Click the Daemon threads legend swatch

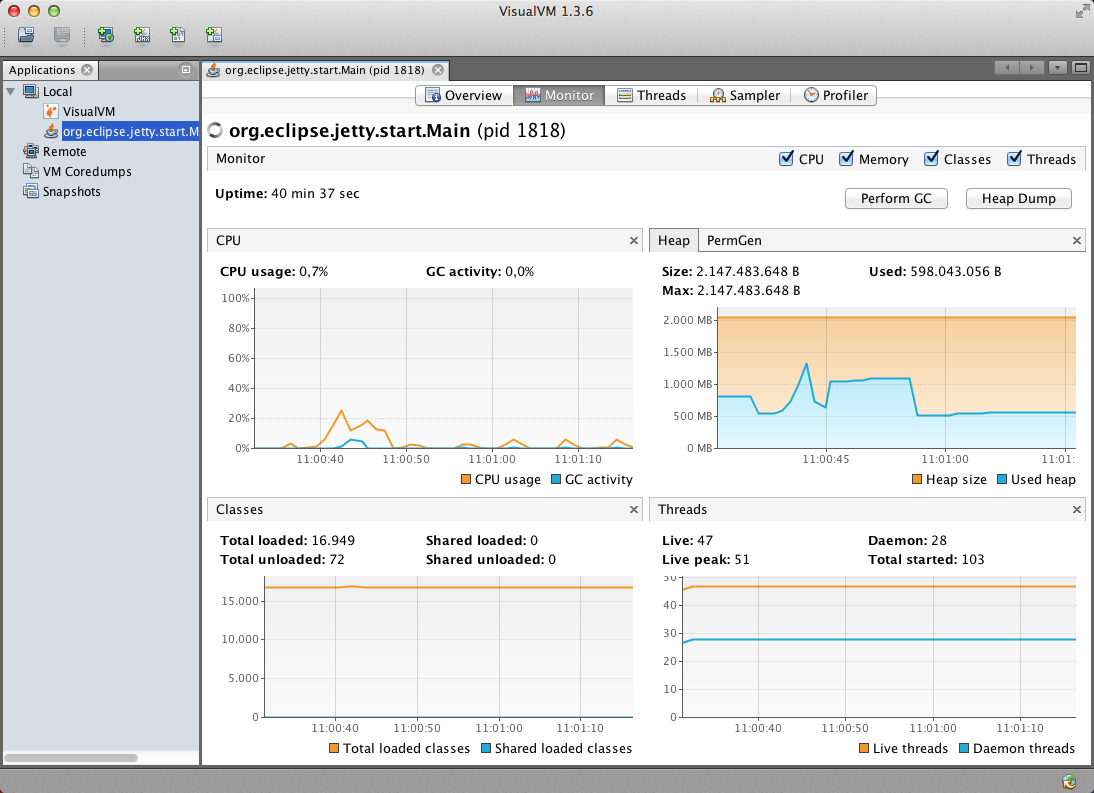pos(964,748)
